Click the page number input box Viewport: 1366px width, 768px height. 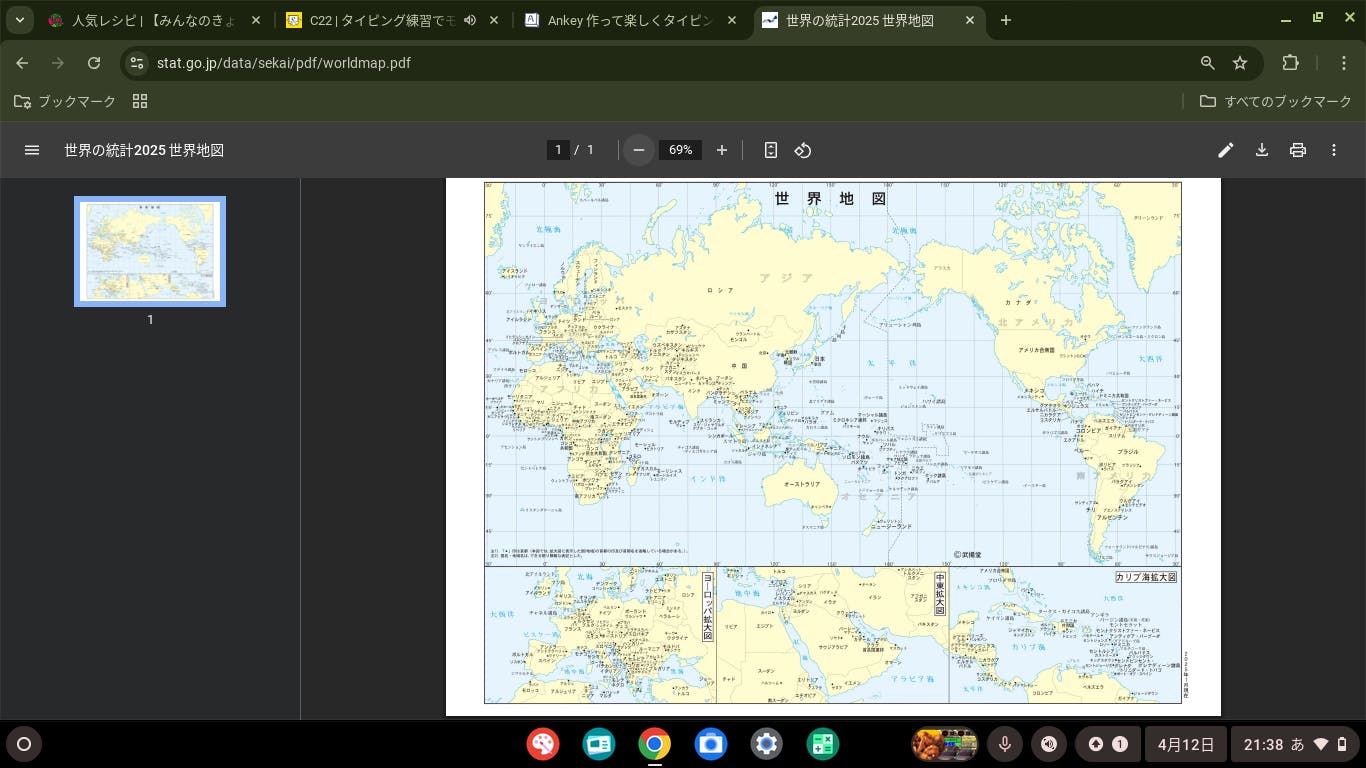(558, 150)
